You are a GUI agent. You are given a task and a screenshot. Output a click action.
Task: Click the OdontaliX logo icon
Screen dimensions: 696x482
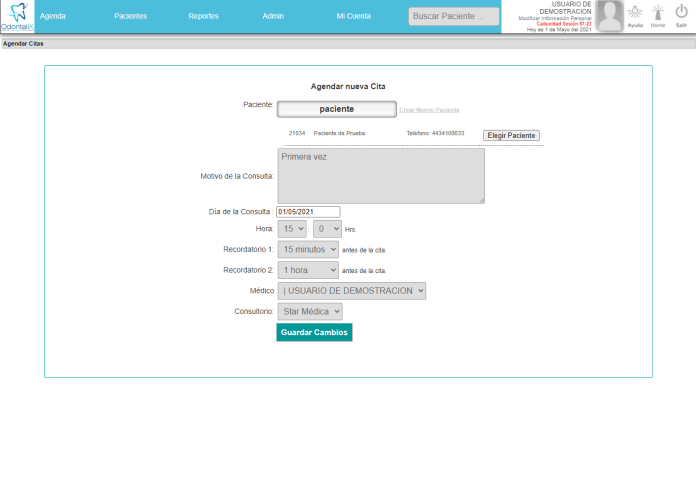click(x=17, y=13)
